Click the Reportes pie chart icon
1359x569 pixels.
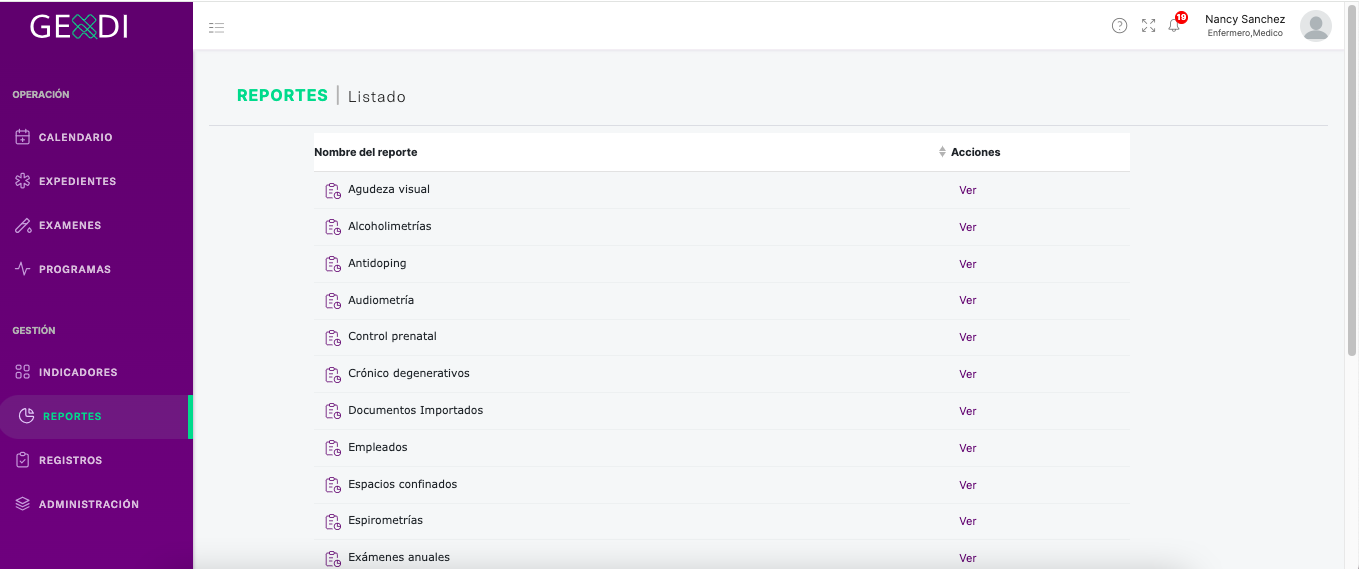click(27, 416)
